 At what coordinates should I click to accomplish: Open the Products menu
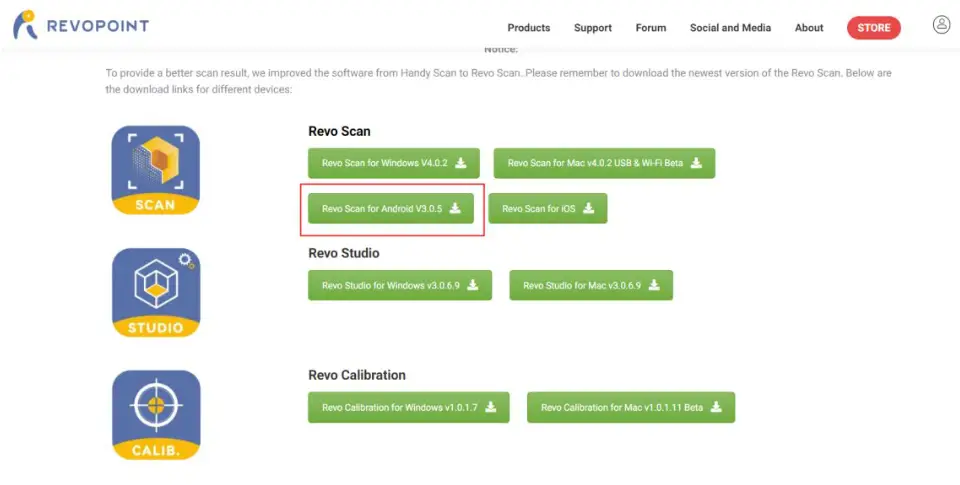[x=529, y=28]
